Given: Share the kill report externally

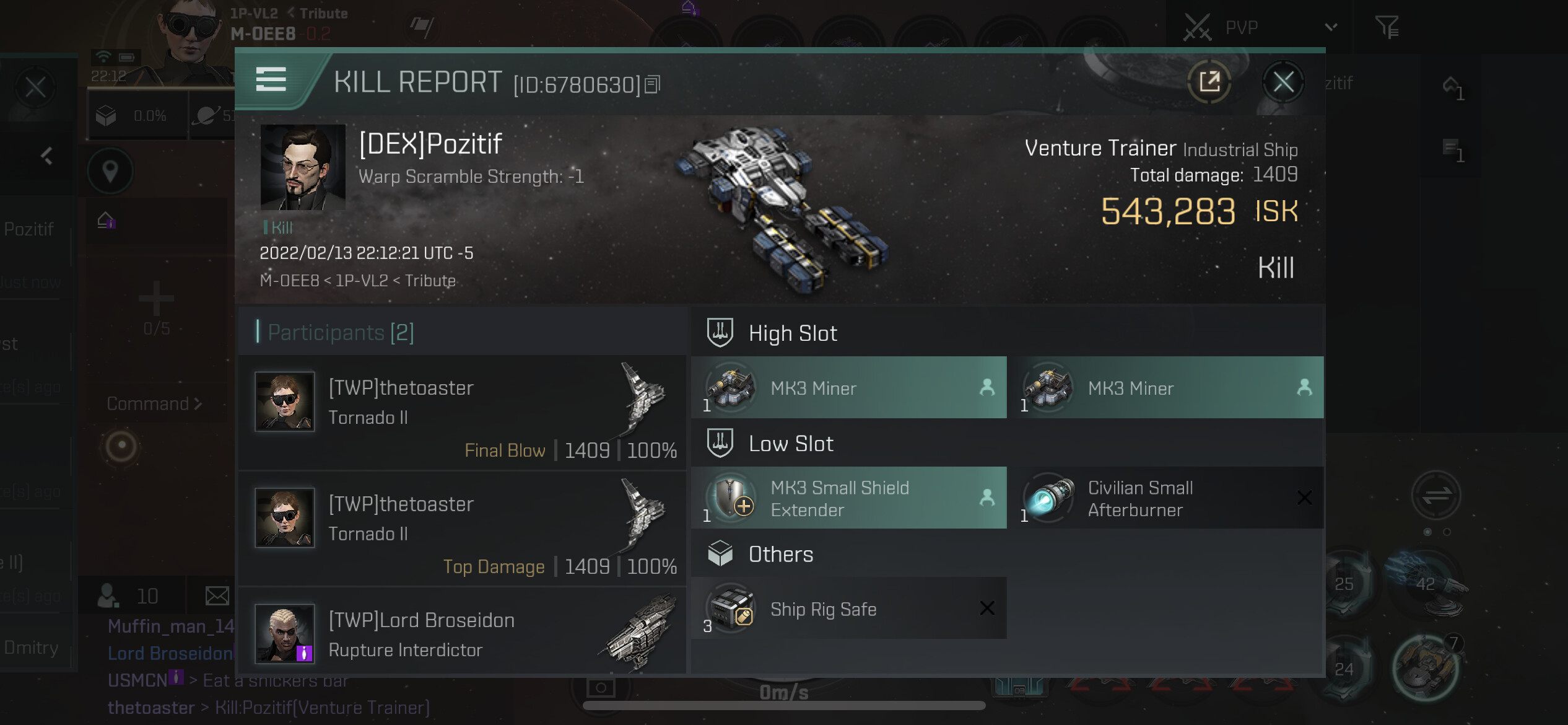Looking at the screenshot, I should coord(1209,82).
